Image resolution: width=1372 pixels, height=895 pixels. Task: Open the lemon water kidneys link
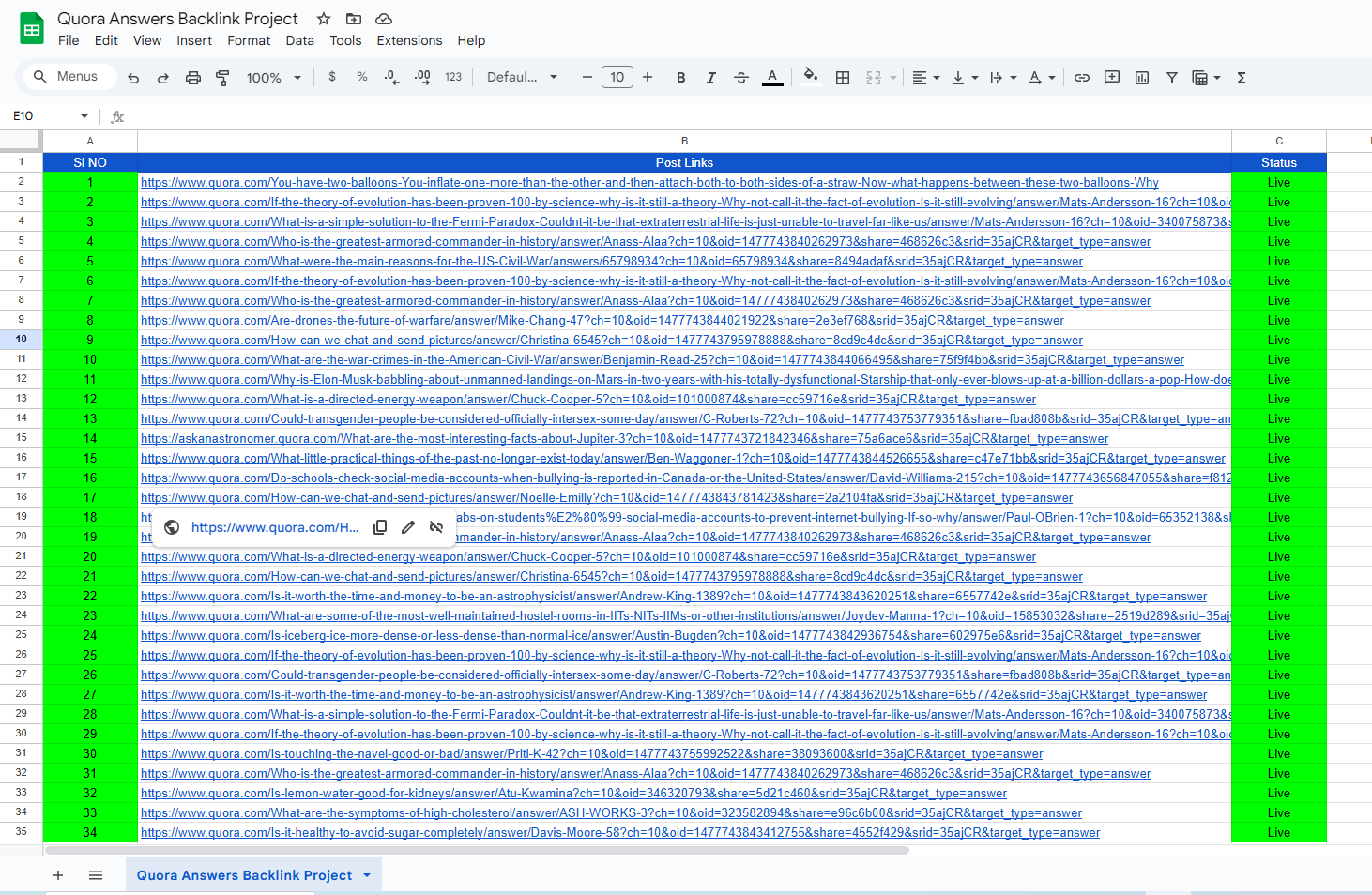click(x=573, y=794)
